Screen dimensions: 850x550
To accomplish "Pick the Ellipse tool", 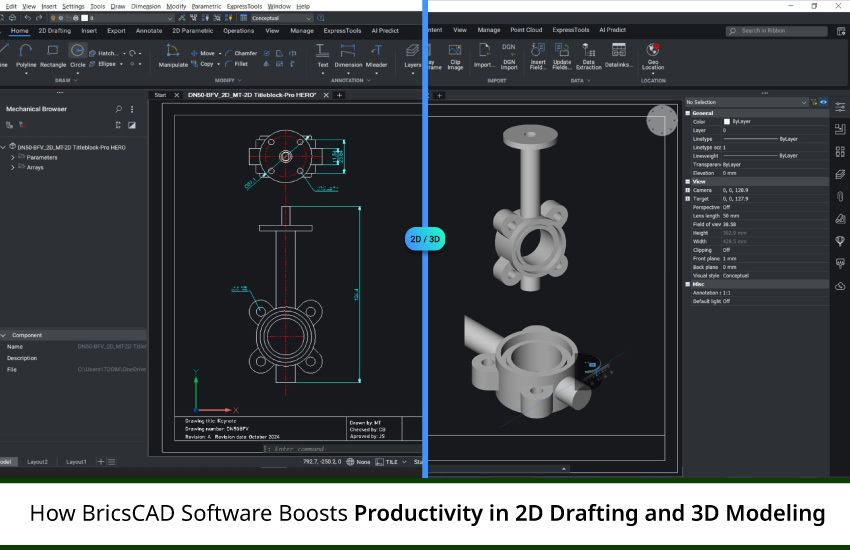I will pyautogui.click(x=102, y=64).
